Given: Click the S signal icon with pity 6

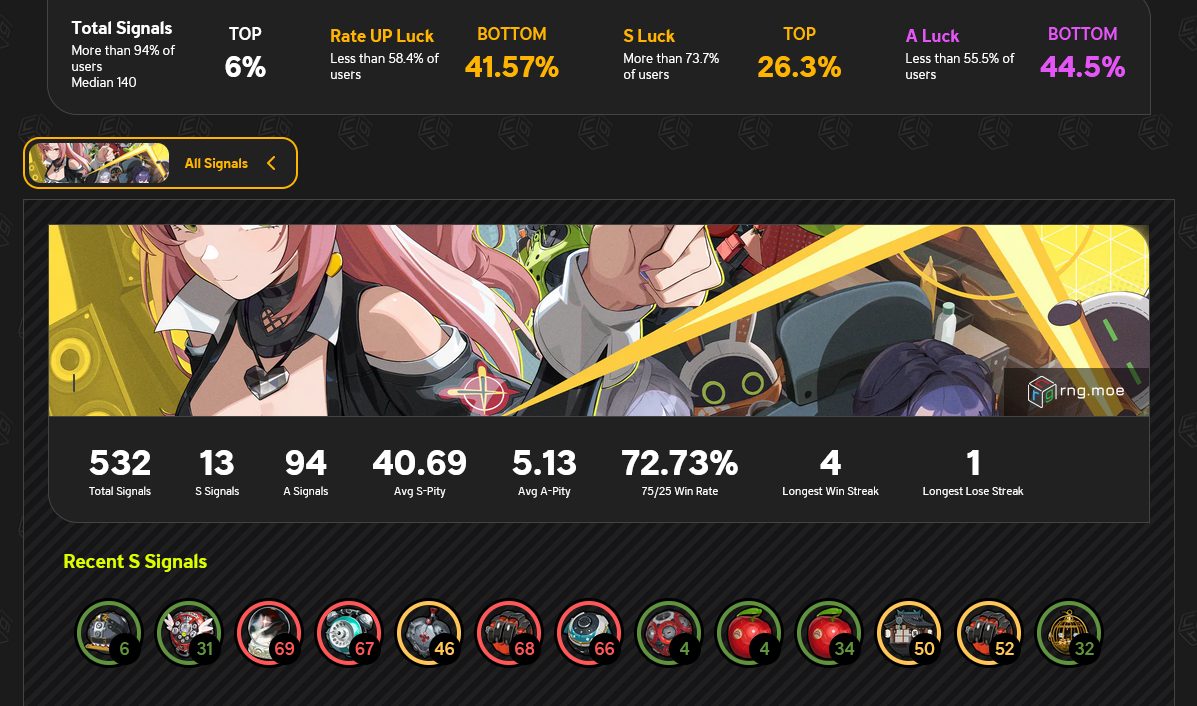Looking at the screenshot, I should click(109, 633).
